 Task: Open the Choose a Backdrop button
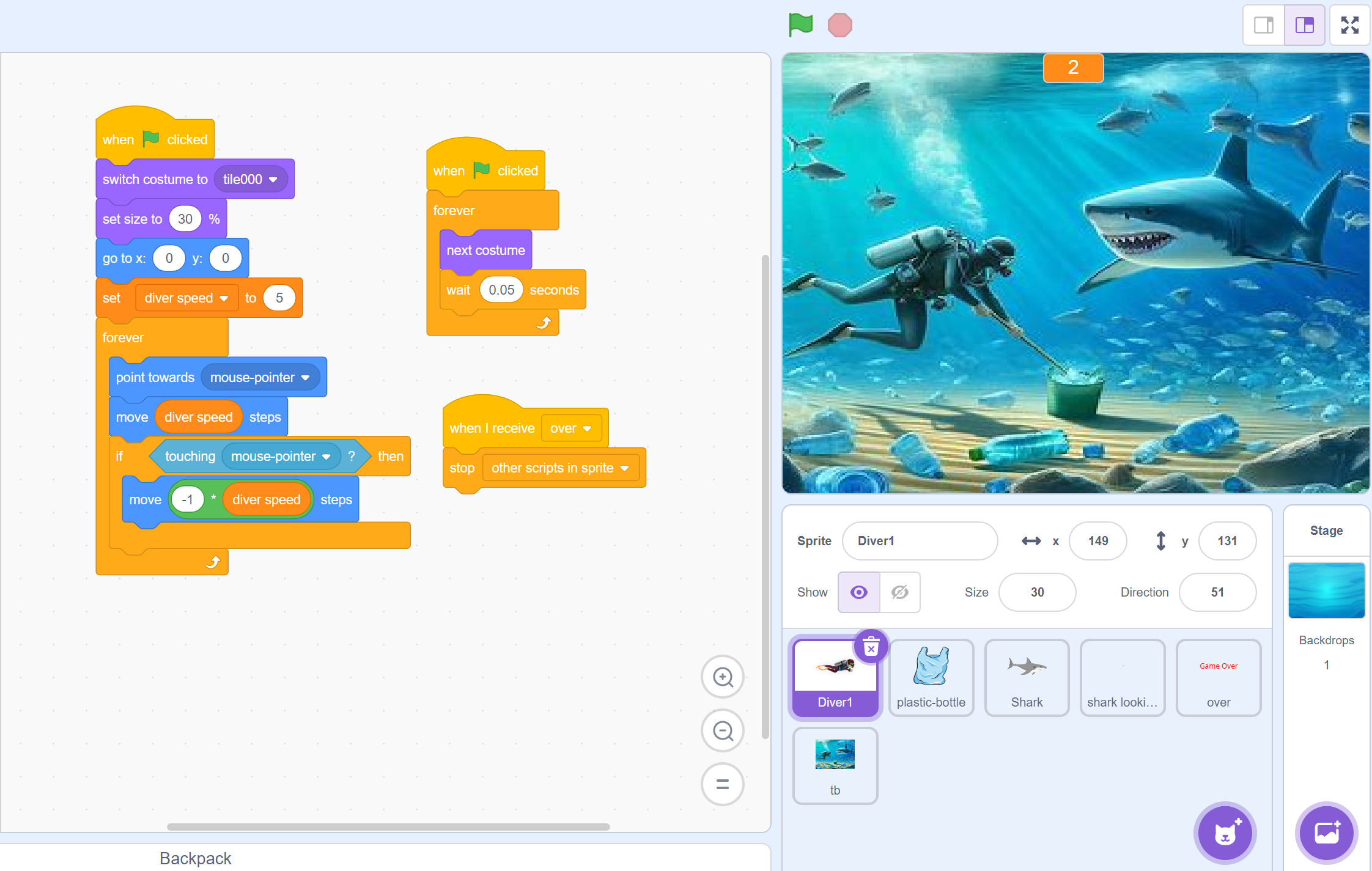pyautogui.click(x=1326, y=832)
